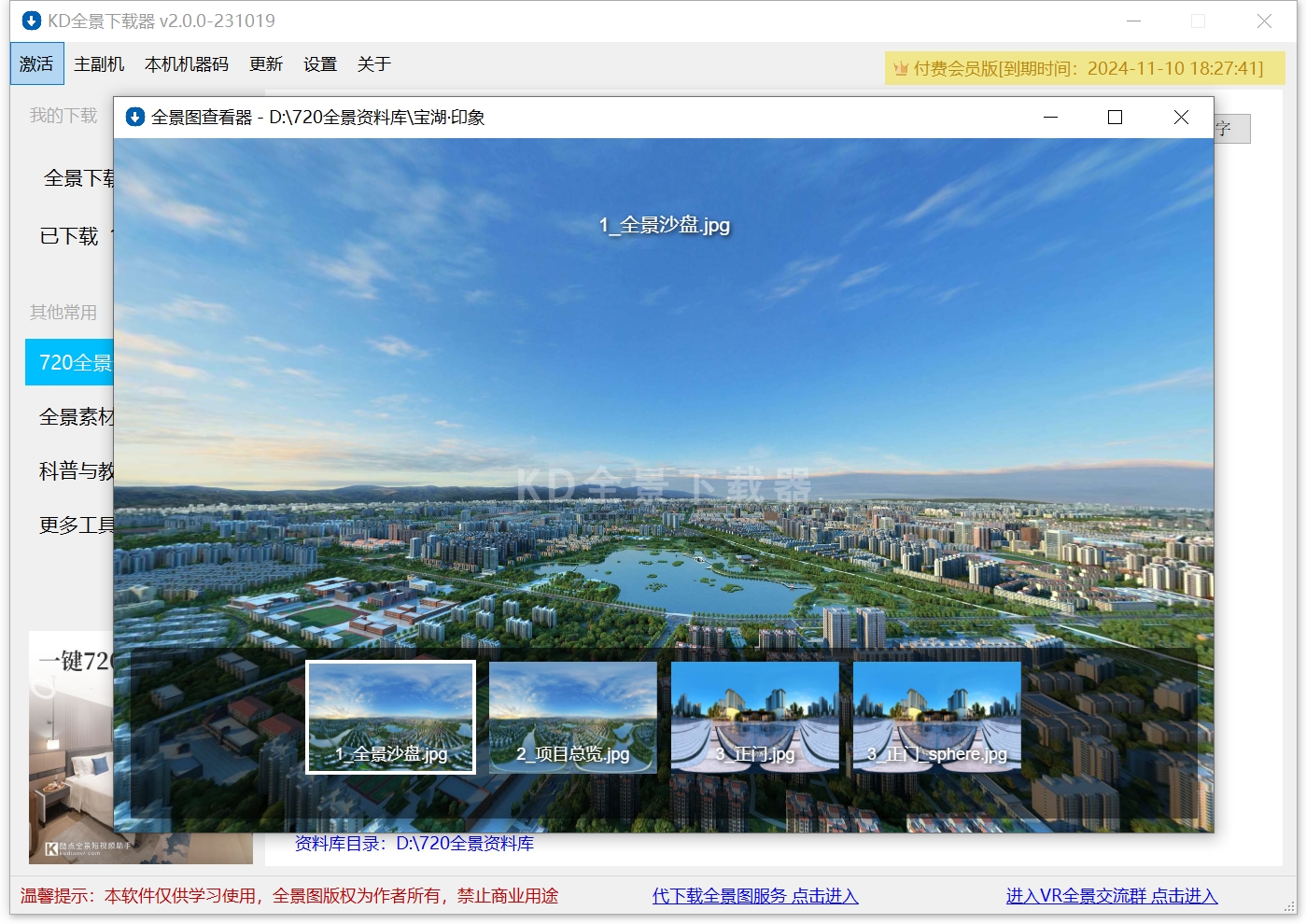Screen dimensions: 1306x924
Task: Open the 主副机 menu
Action: tap(99, 63)
